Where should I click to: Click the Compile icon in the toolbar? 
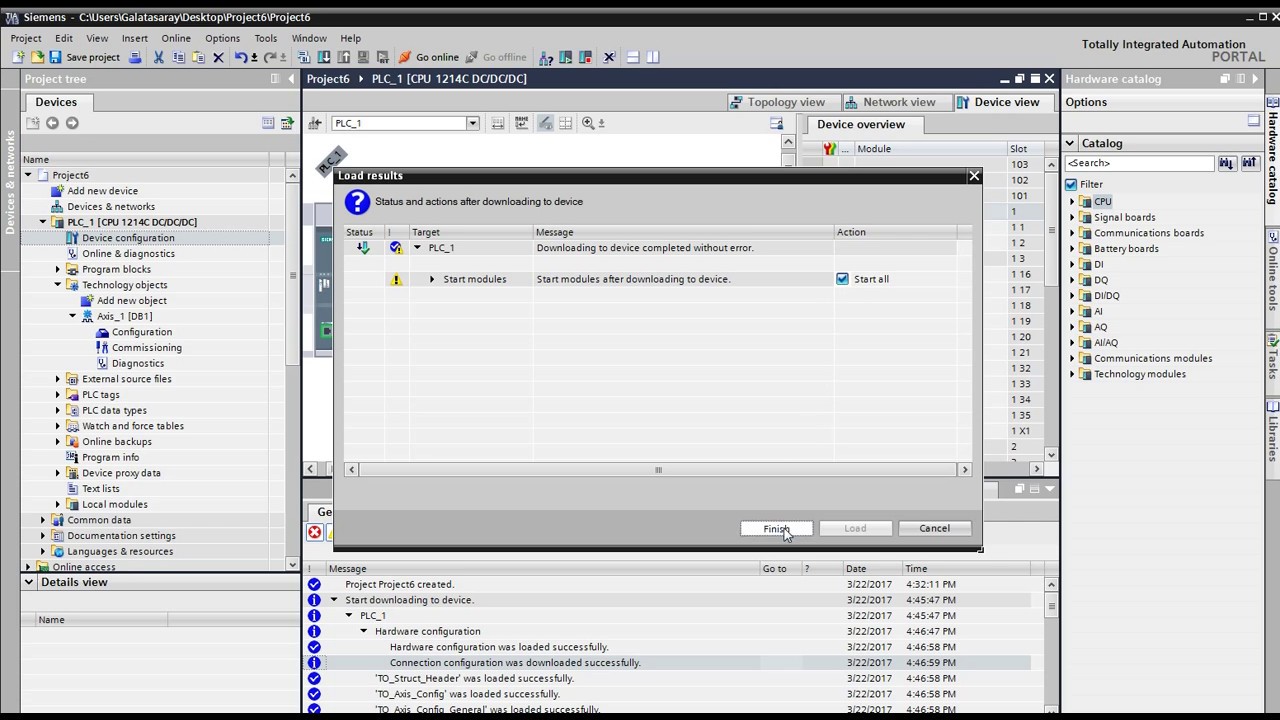305,57
